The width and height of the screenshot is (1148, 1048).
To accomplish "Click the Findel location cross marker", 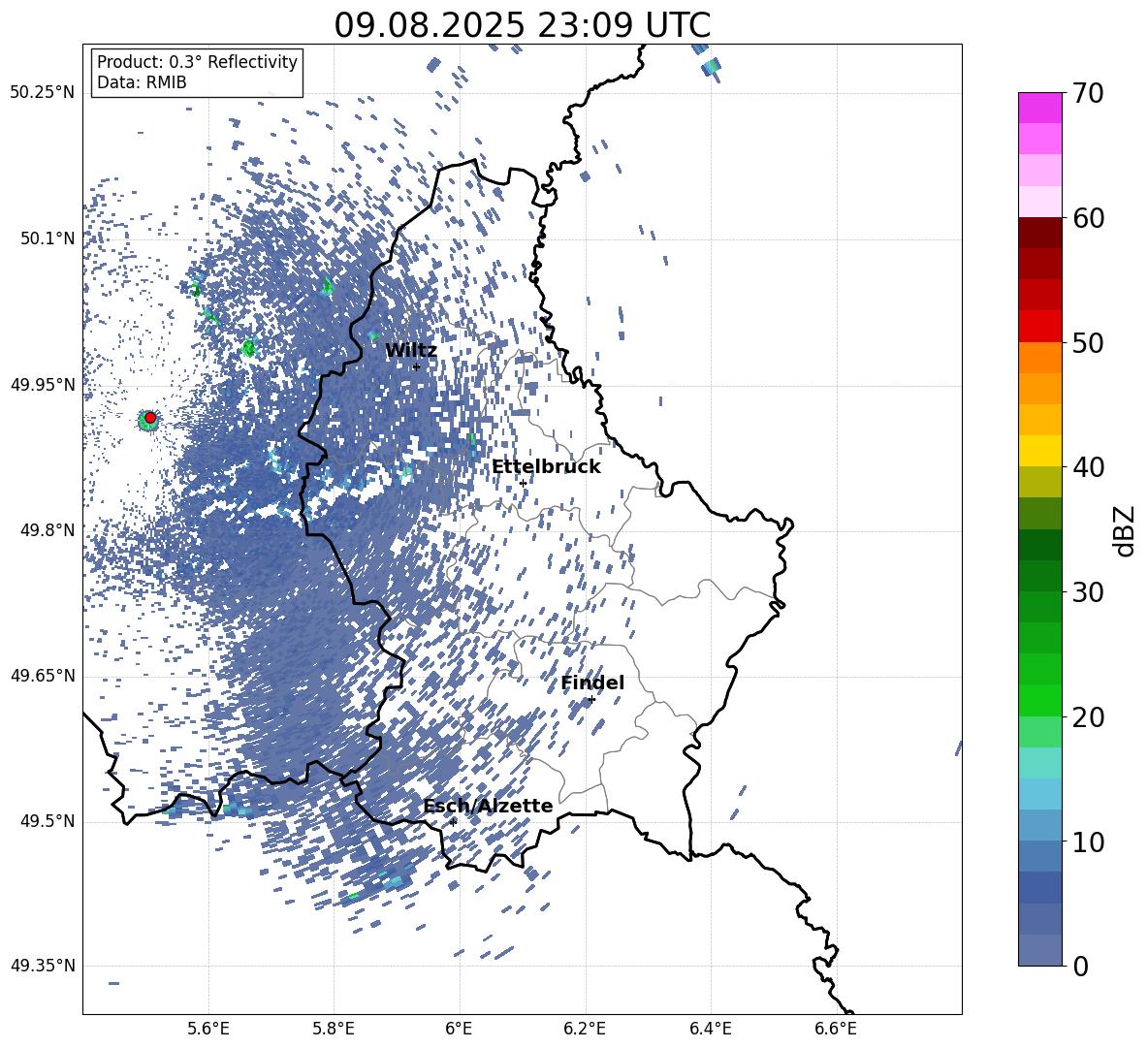I will click(x=592, y=700).
